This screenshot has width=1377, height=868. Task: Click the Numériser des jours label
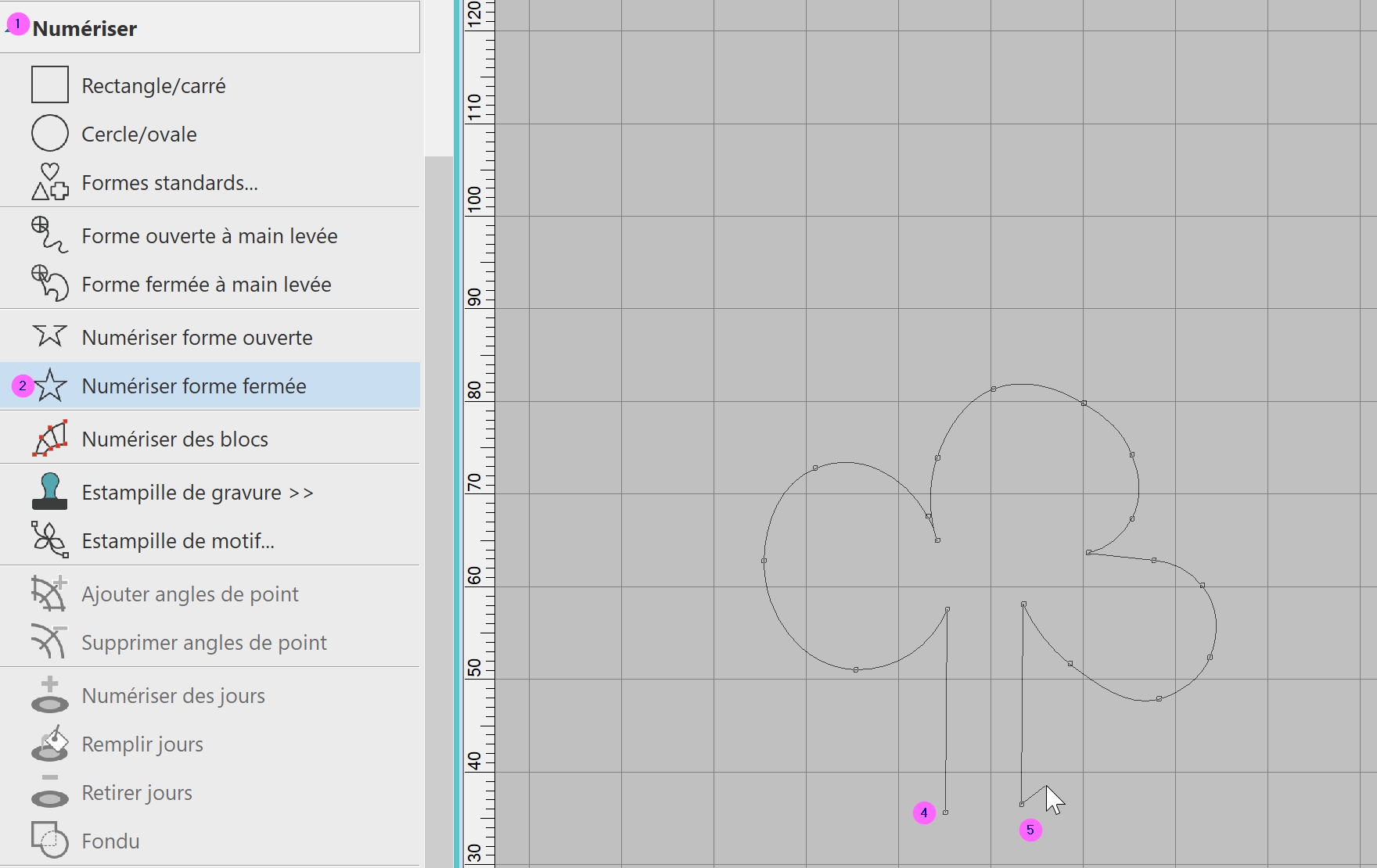click(x=173, y=696)
